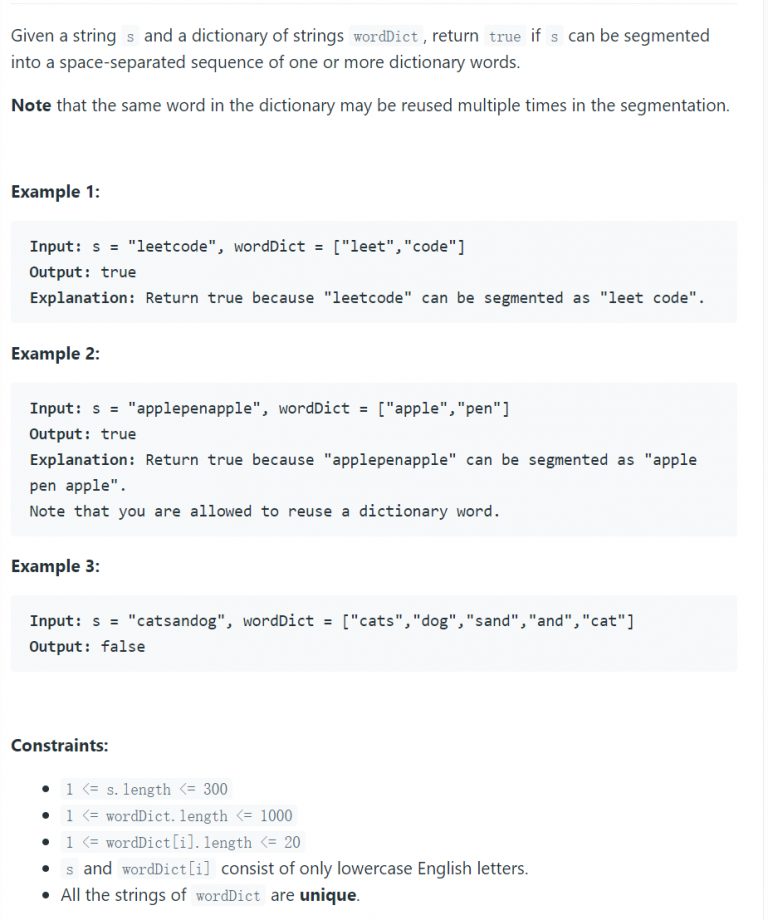Viewport: 768px width, 920px height.
Task: Click the constraint 'wordDict[i].length <= 20'
Action: [182, 842]
